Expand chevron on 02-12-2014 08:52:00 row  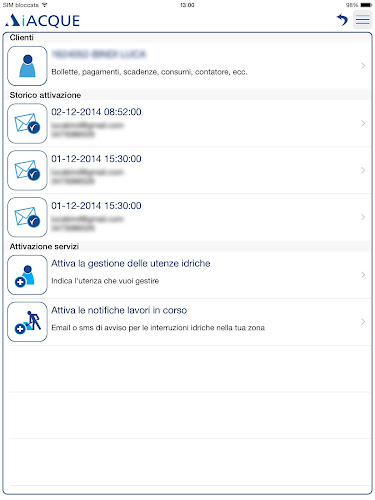point(363,123)
